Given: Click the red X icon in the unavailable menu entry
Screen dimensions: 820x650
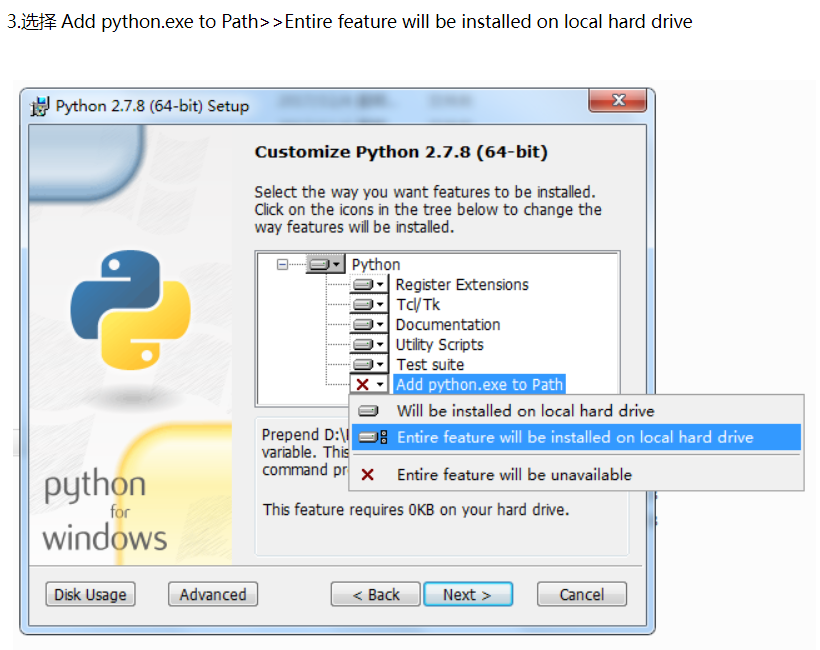Looking at the screenshot, I should [368, 475].
